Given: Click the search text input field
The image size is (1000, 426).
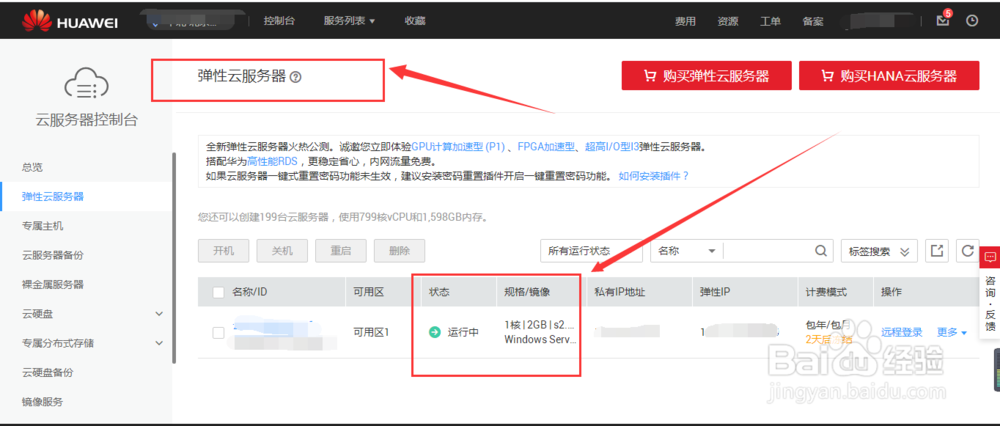Looking at the screenshot, I should (768, 251).
